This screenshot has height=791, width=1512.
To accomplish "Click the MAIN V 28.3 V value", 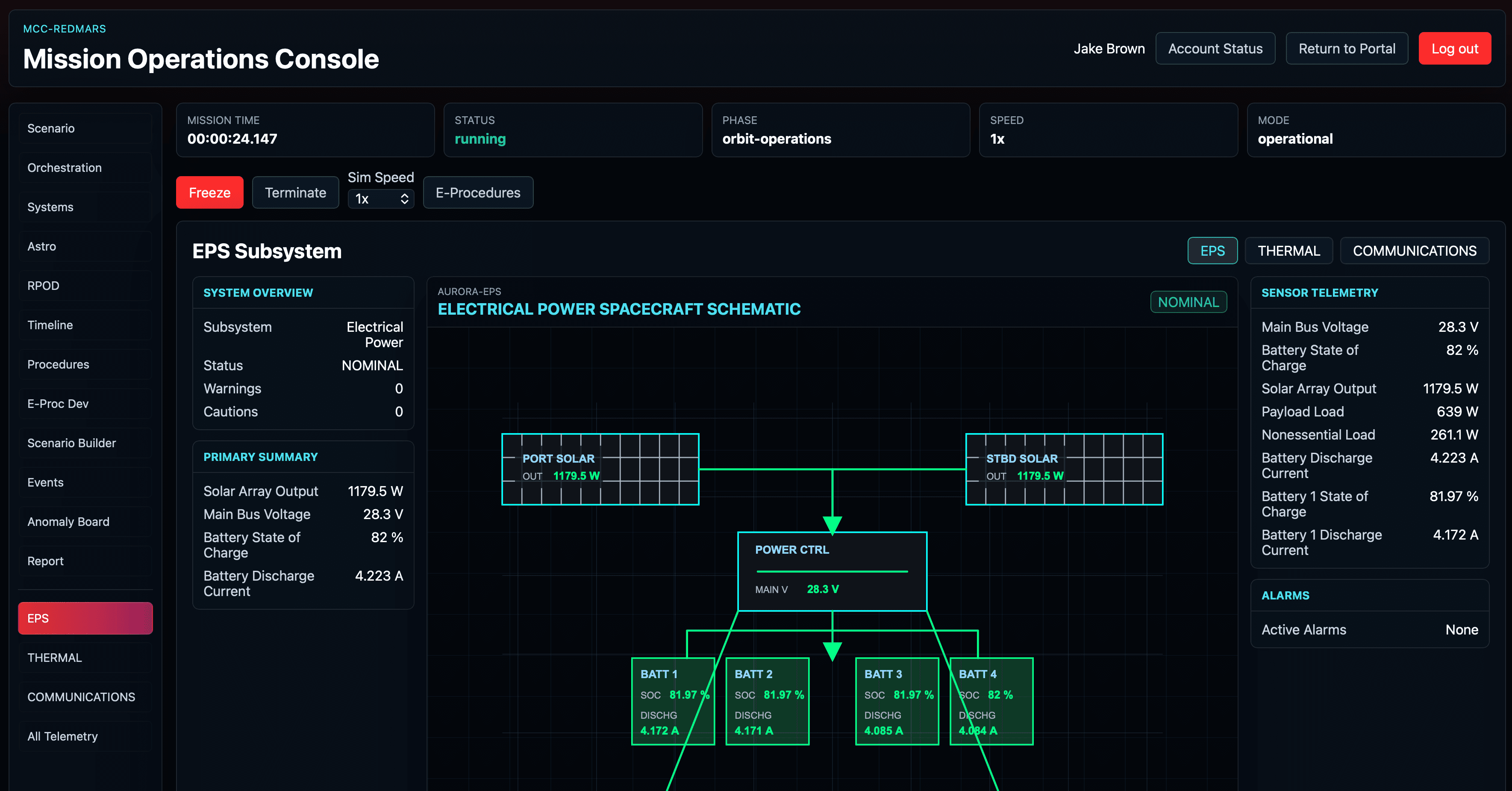I will [822, 589].
